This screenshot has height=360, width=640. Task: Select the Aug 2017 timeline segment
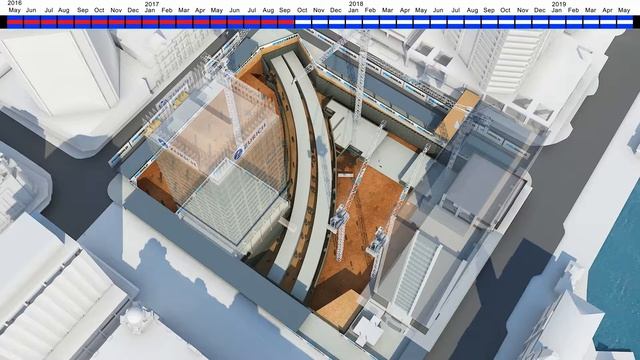point(269,22)
